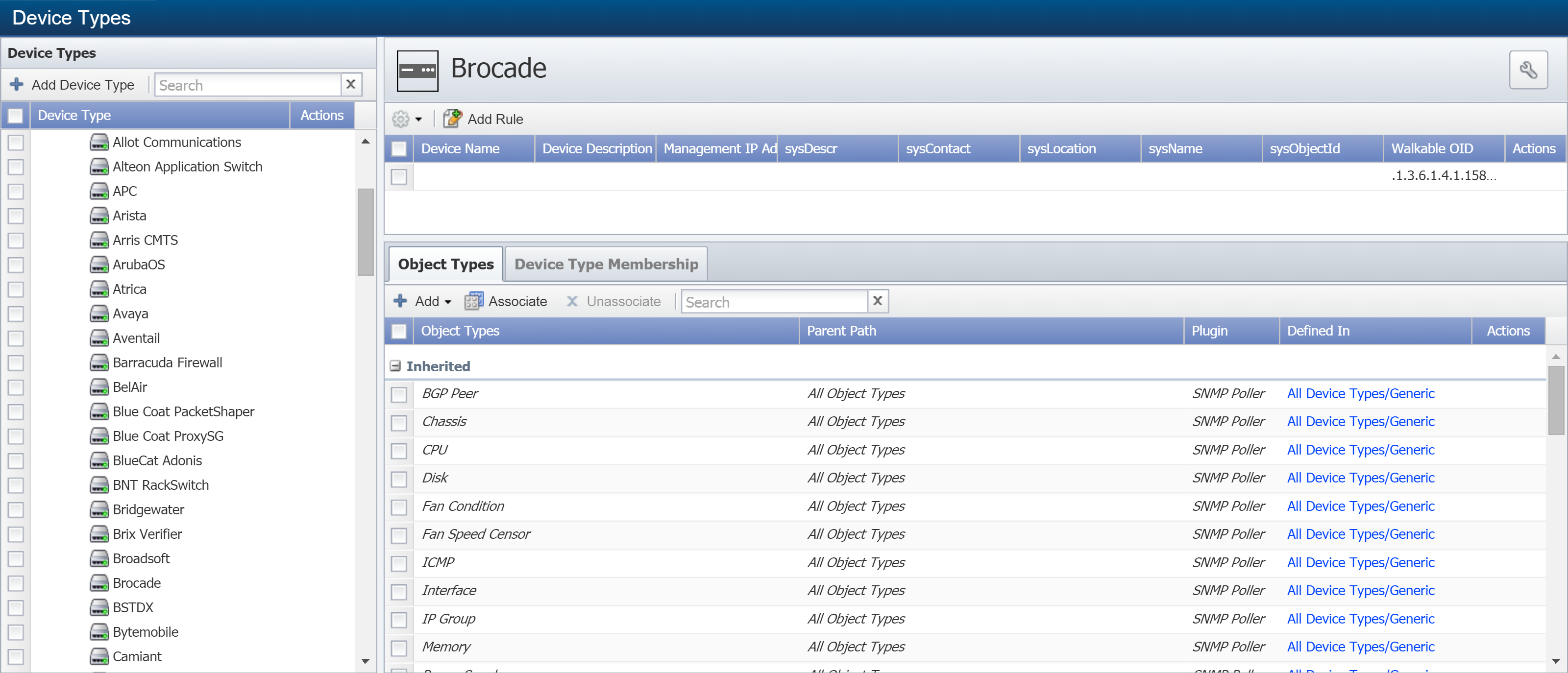Open All Device Types/Generic link for BGP Peer

point(1360,393)
